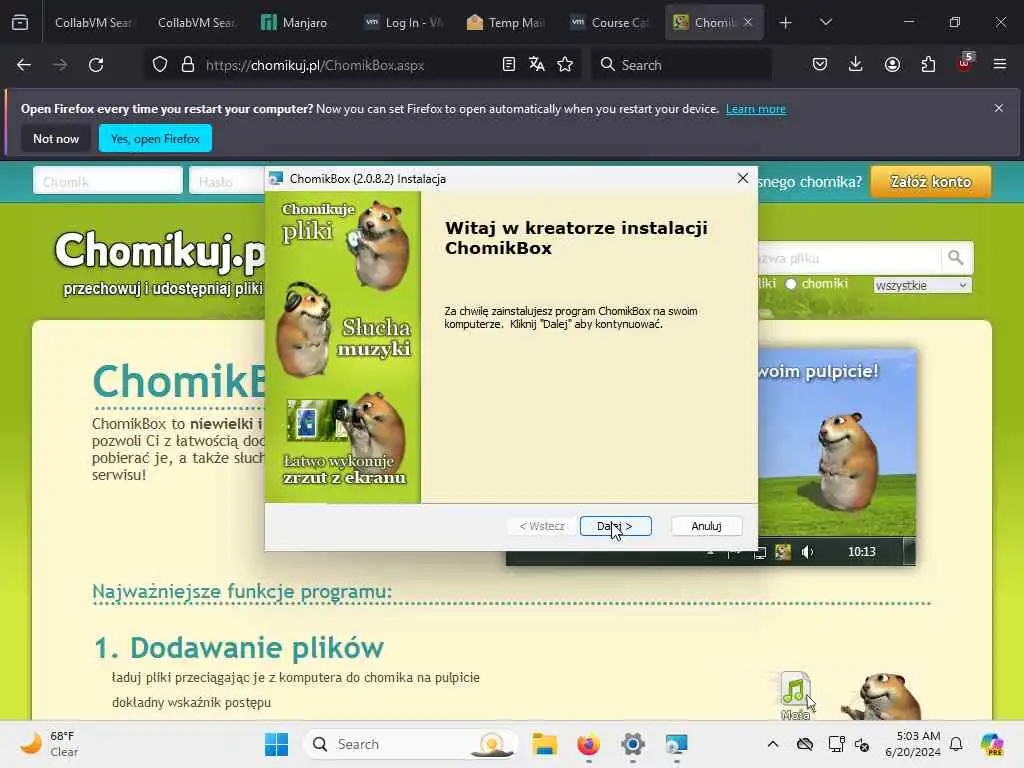Viewport: 1024px width, 768px height.
Task: Expand the list all tabs chevron
Action: [x=825, y=22]
